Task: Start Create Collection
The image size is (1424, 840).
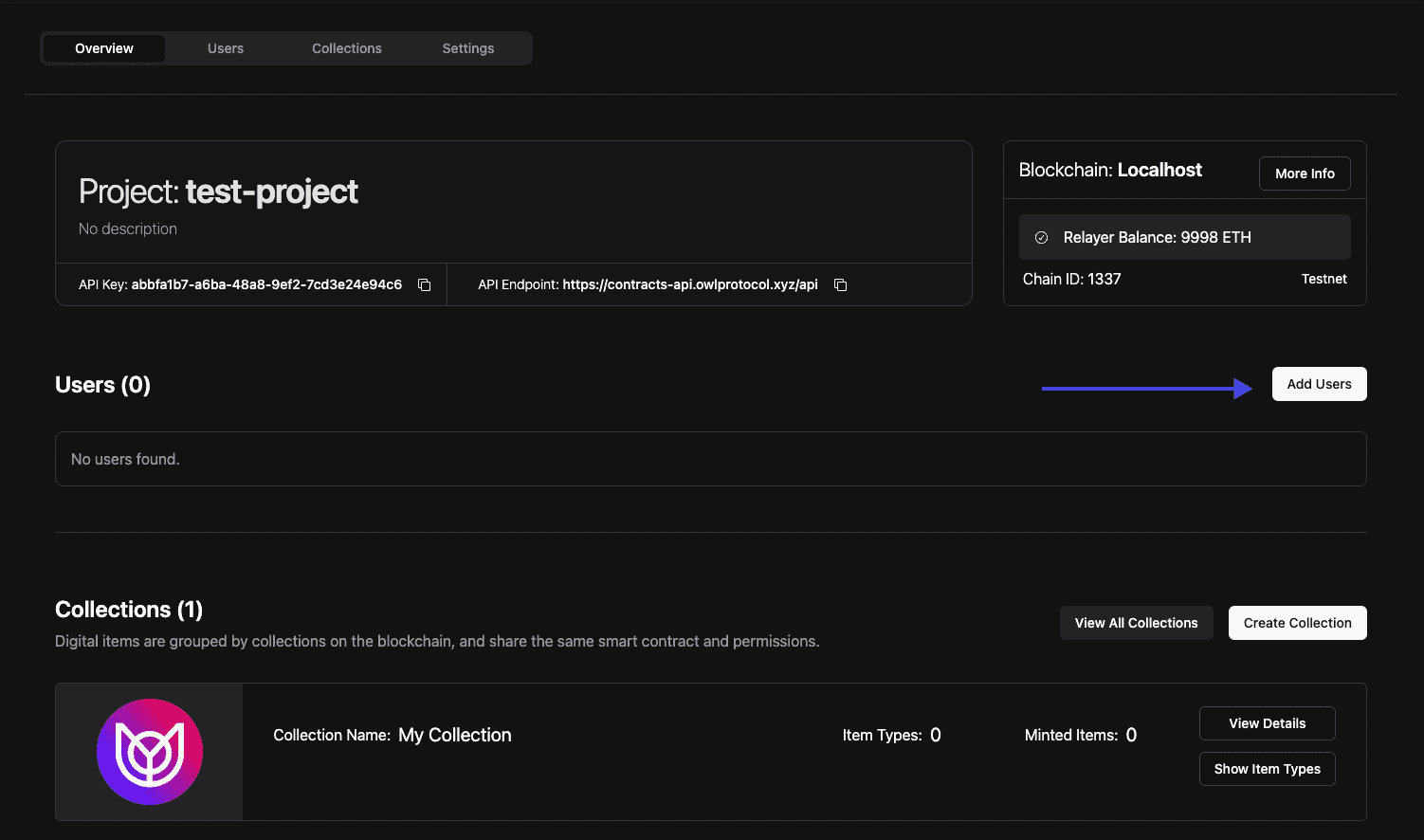Action: (1297, 623)
